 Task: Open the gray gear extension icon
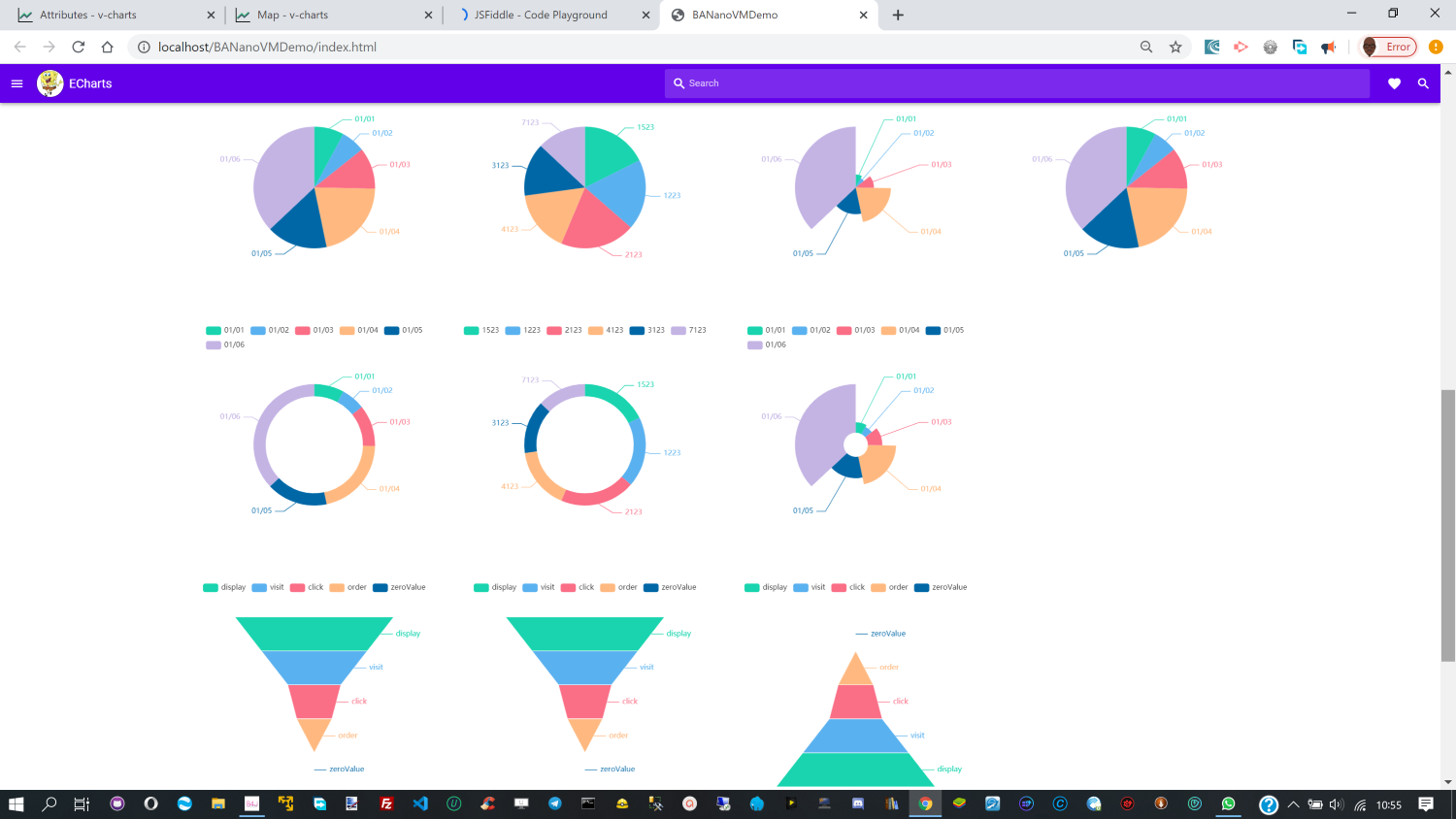point(1270,47)
